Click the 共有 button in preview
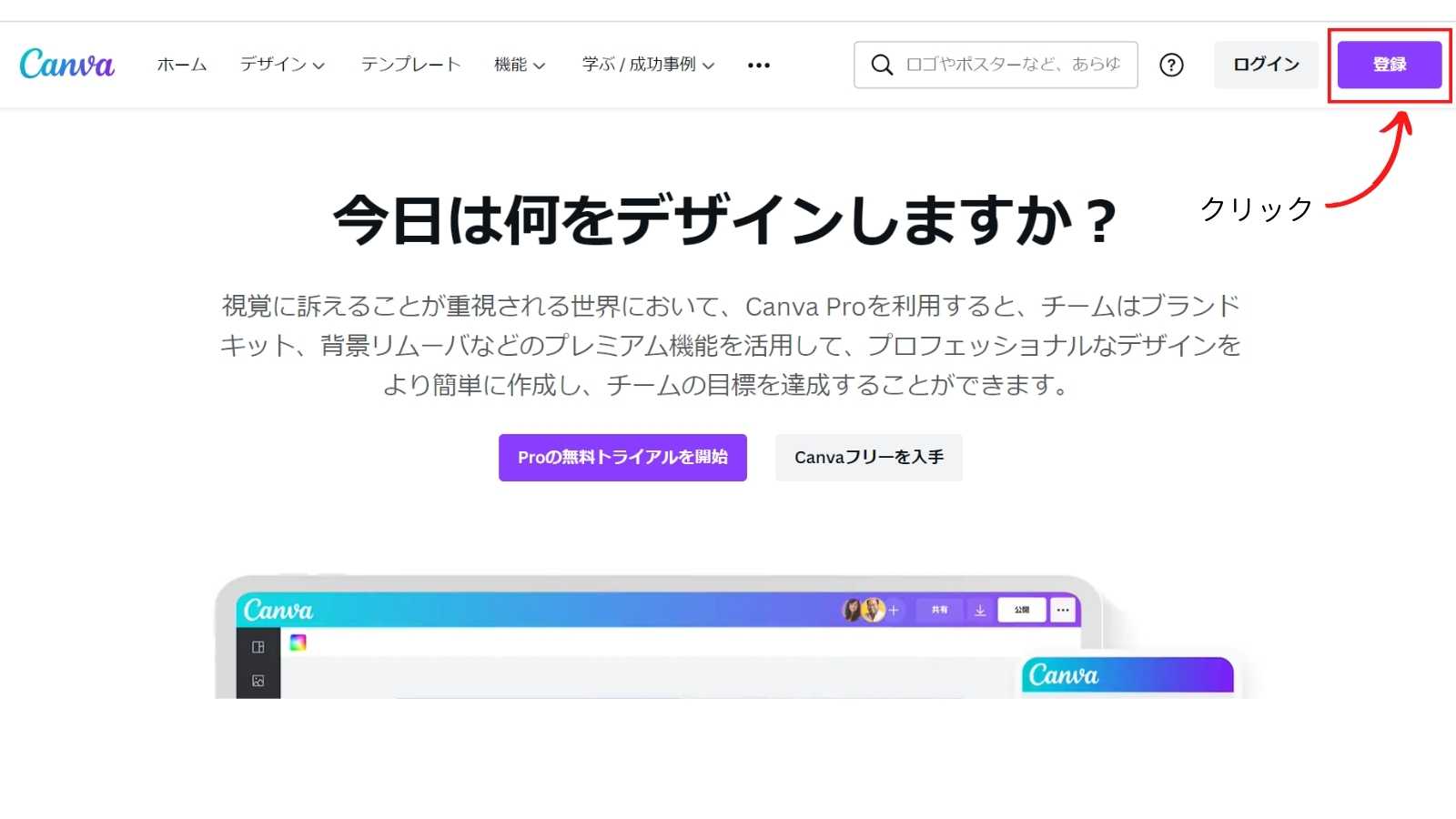The width and height of the screenshot is (1456, 819). 939,610
